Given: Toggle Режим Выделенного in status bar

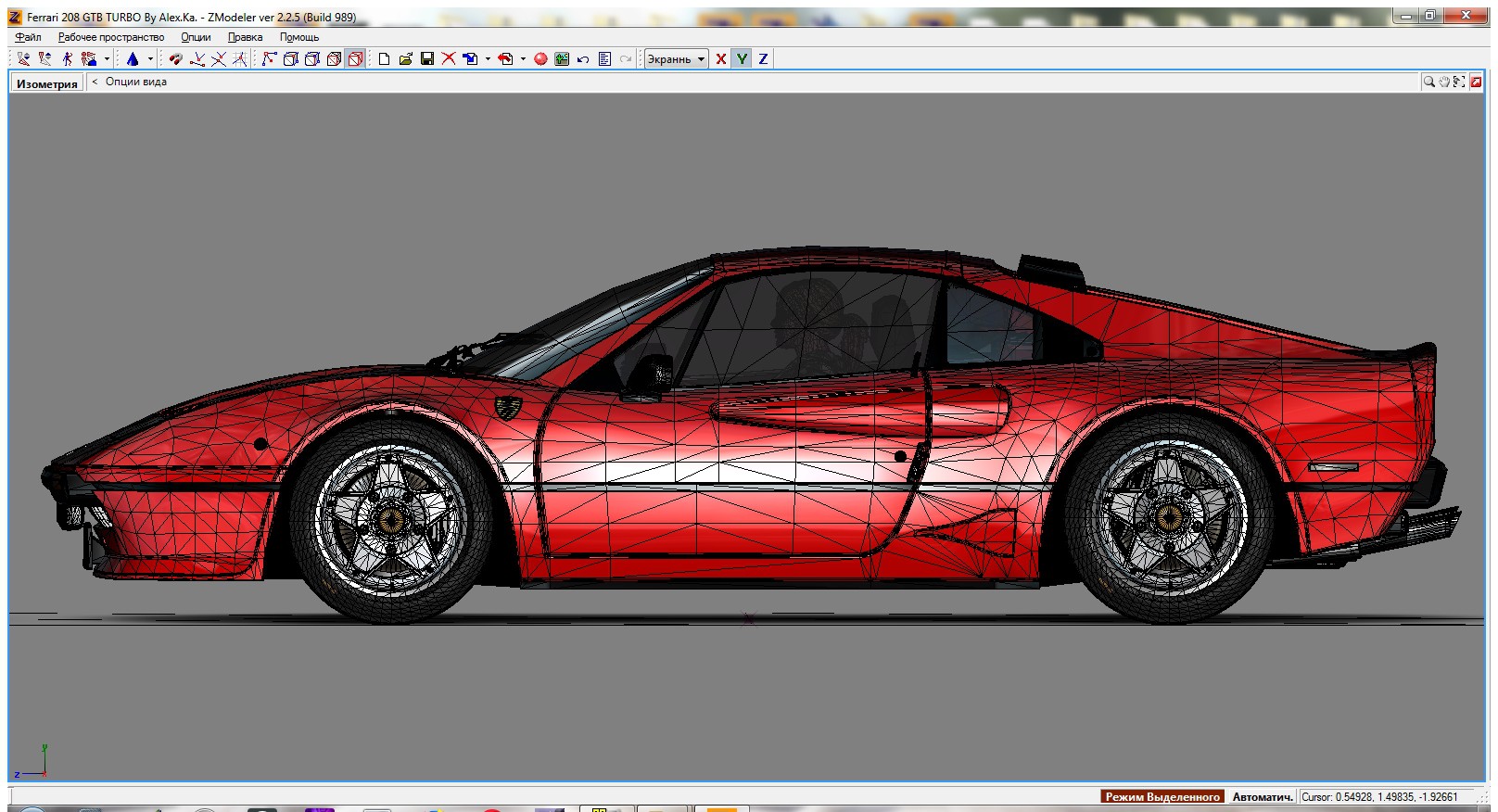Looking at the screenshot, I should tap(1162, 797).
